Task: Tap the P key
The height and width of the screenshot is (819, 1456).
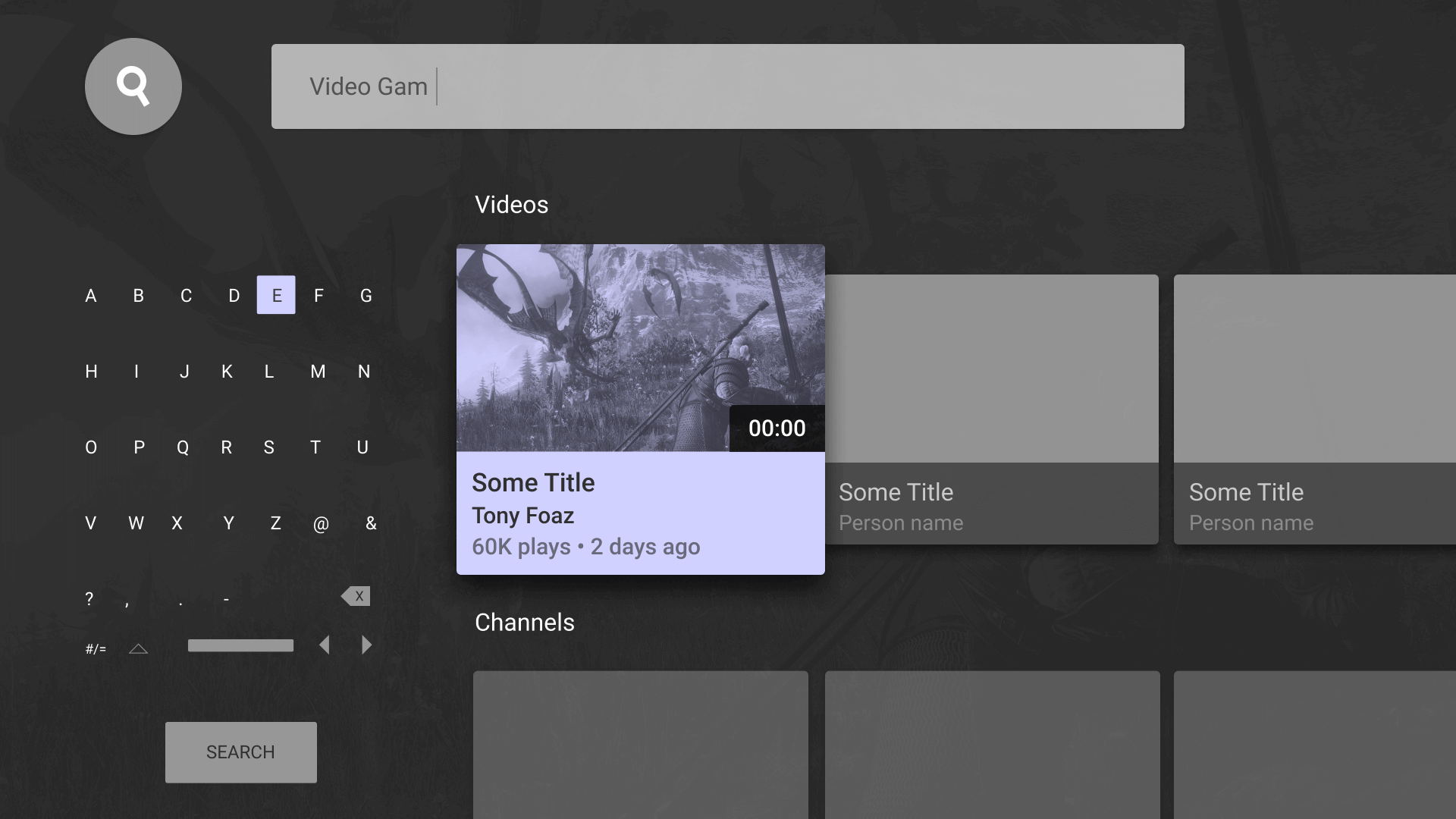Action: 140,447
